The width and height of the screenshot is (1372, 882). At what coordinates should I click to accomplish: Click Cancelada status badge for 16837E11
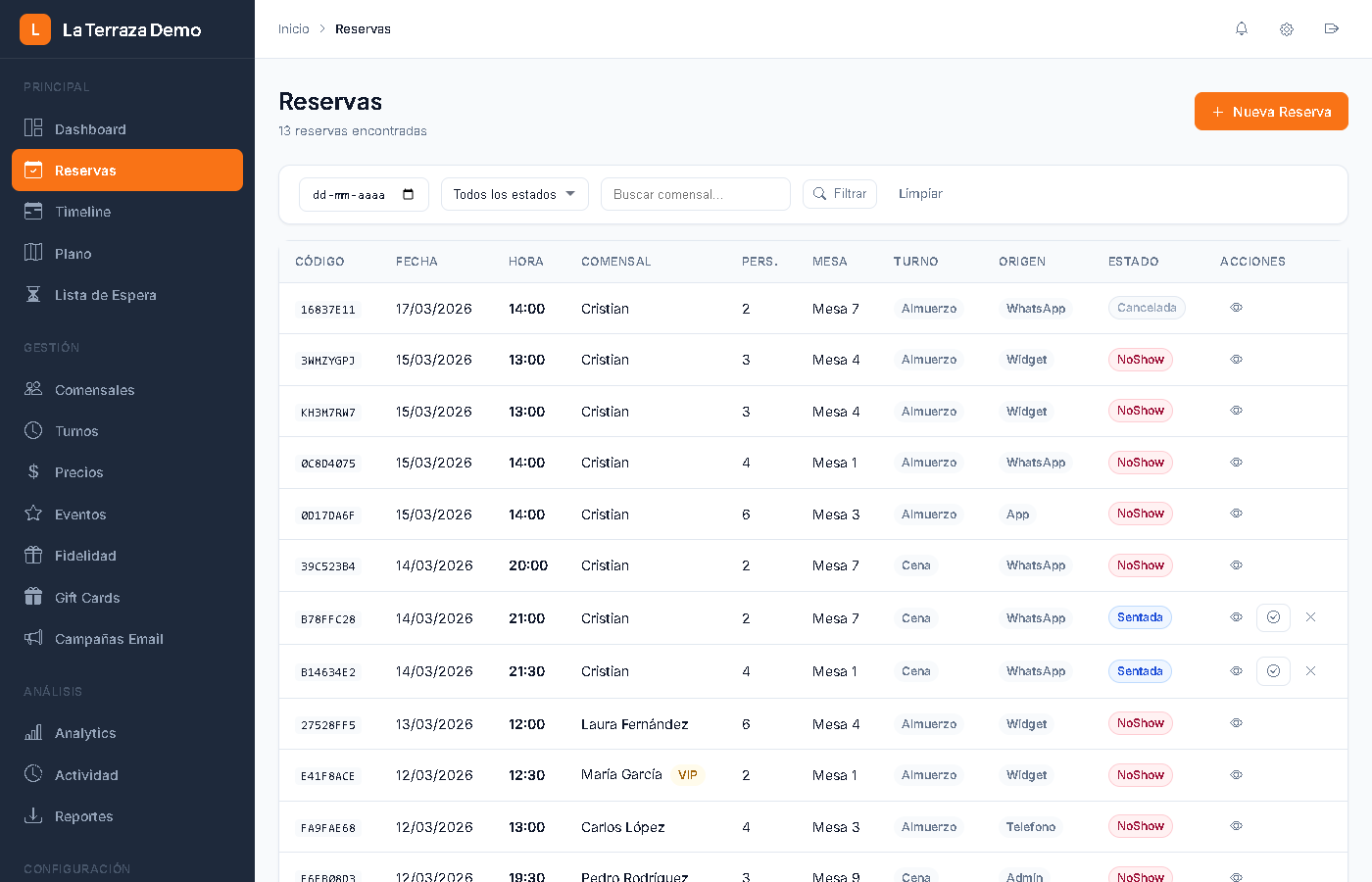point(1147,308)
